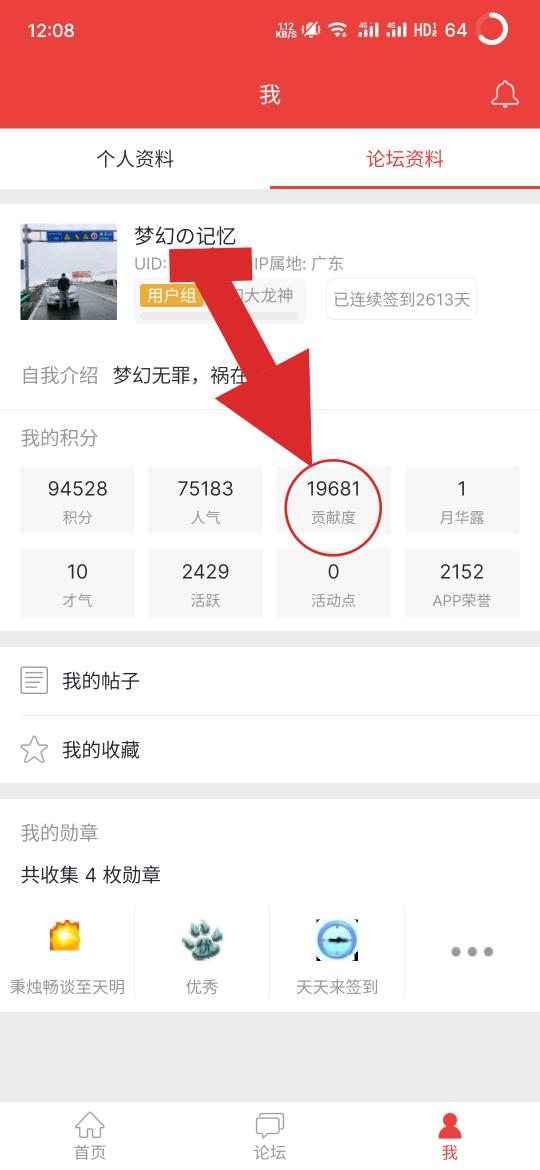Tap the notification bell icon
The width and height of the screenshot is (540, 1170).
click(505, 95)
